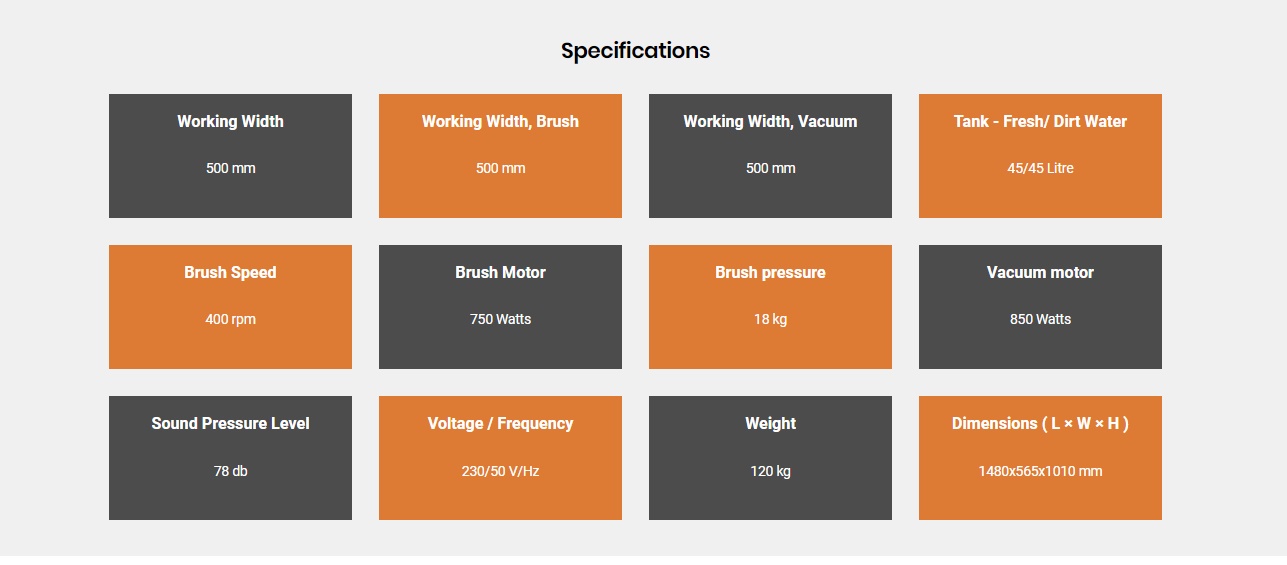The height and width of the screenshot is (565, 1287).
Task: Select the Working Width, Brush tile
Action: (x=500, y=156)
